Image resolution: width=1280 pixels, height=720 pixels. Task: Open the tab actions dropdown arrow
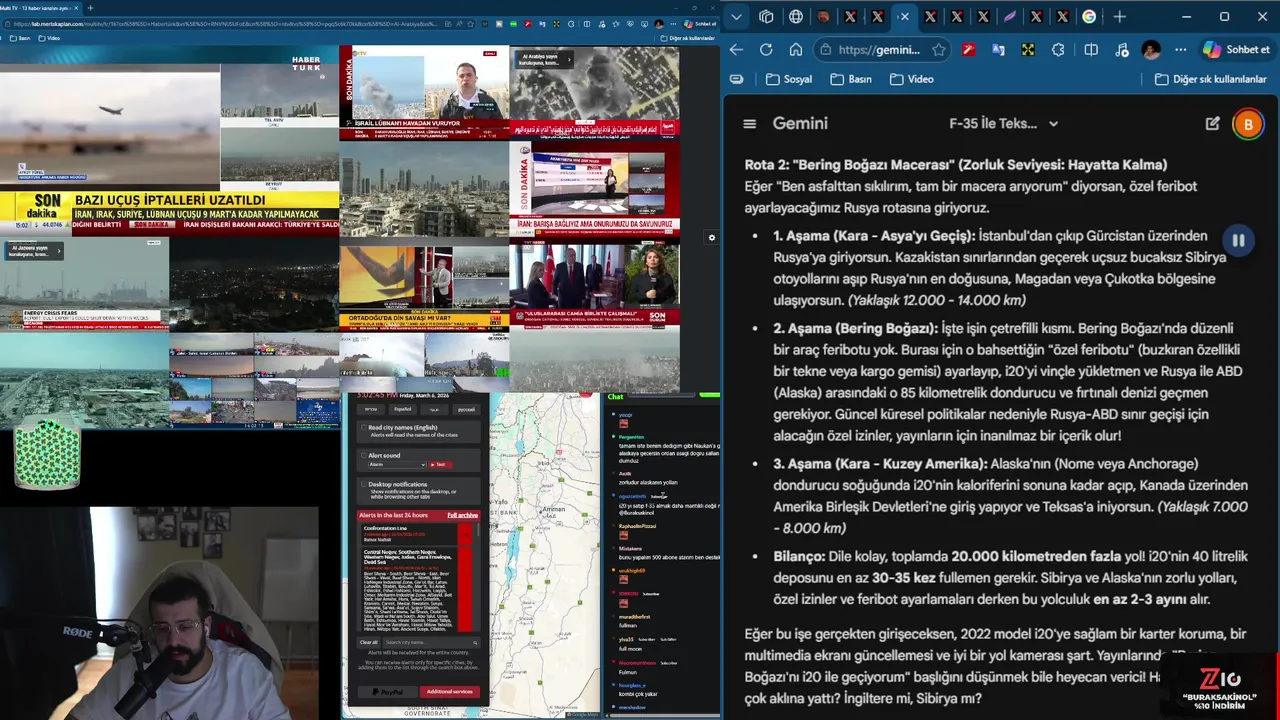[x=737, y=16]
